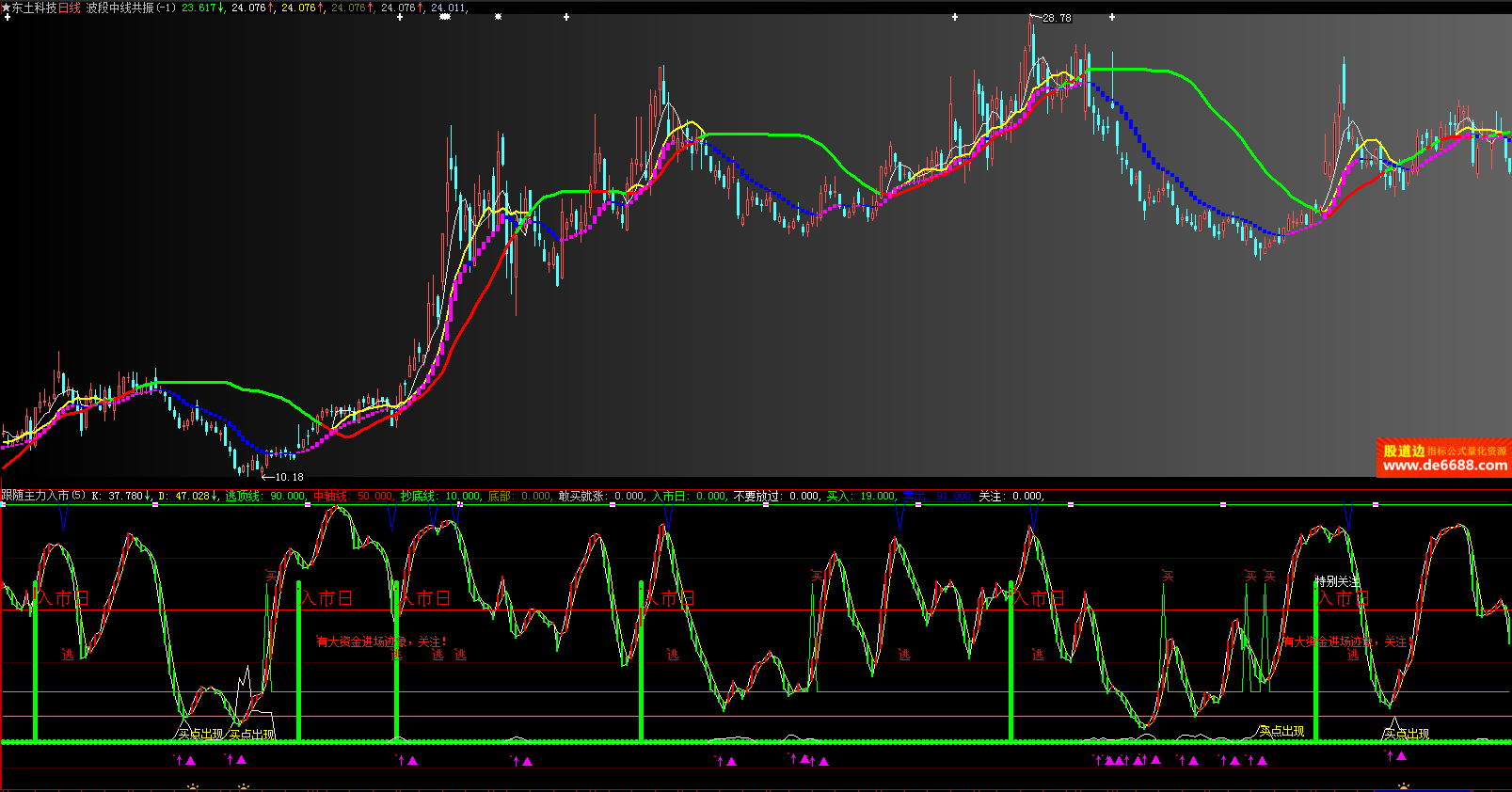Screen dimensions: 1512x792
Task: Click the 特别关注 signal label
Action: (x=1337, y=581)
